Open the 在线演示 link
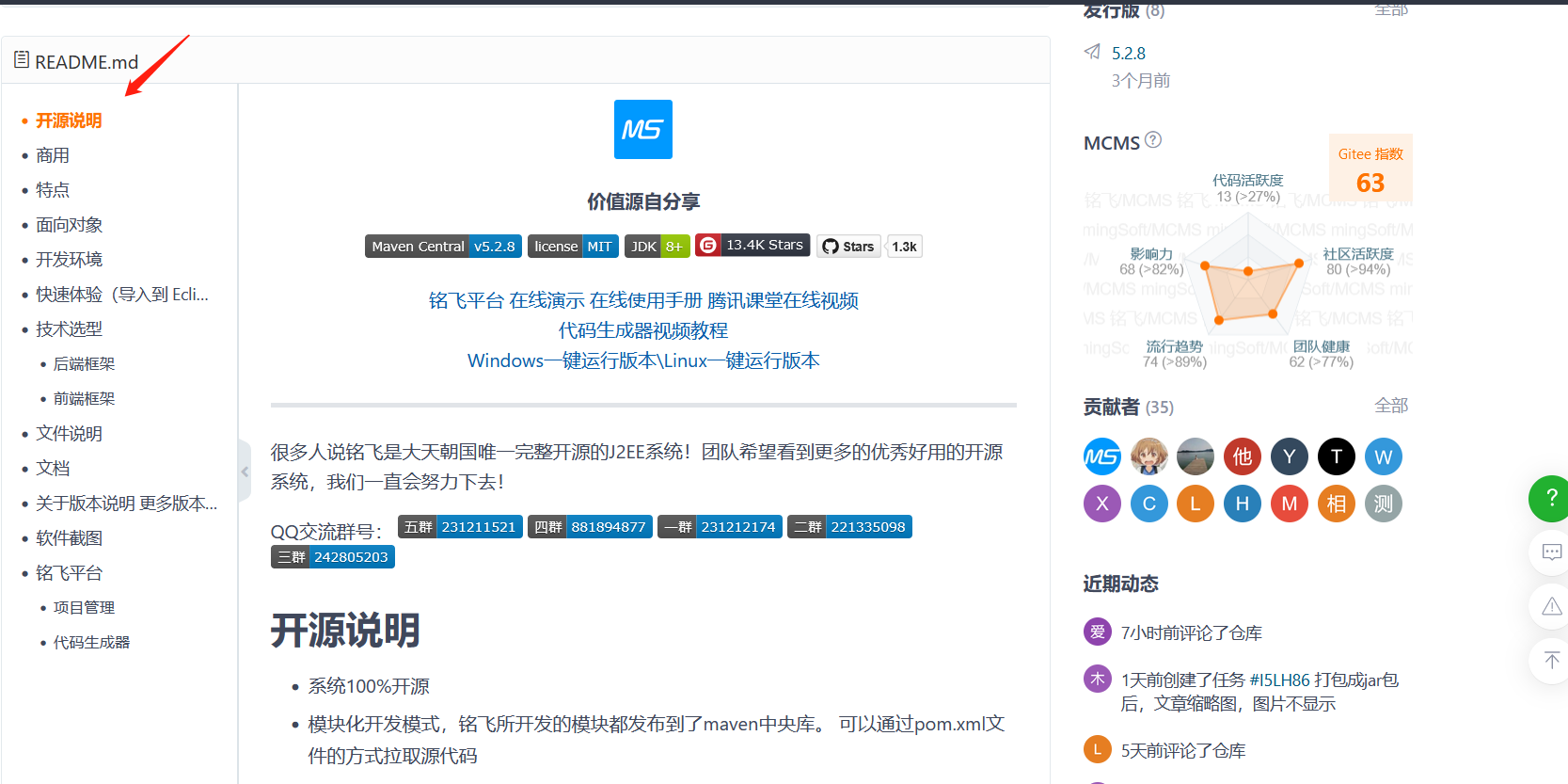 pyautogui.click(x=547, y=300)
